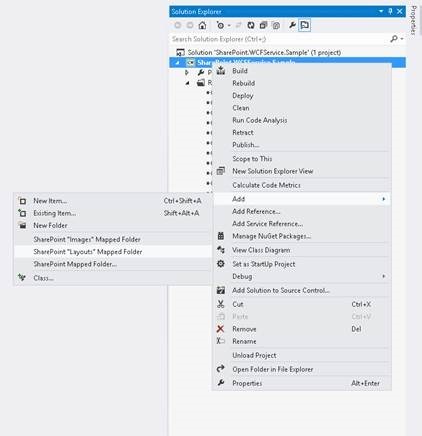Click the gear icon for Set as StartUp Project

[221, 264]
